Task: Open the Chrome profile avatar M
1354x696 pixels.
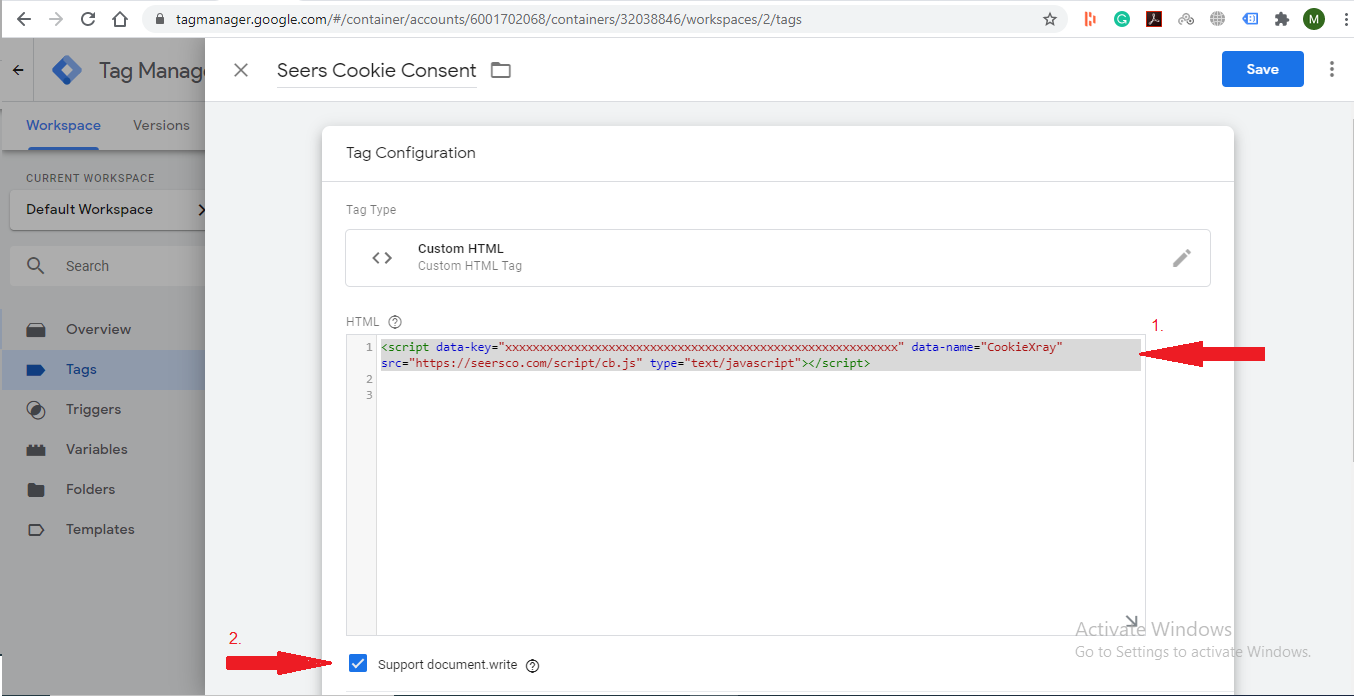Action: tap(1314, 19)
